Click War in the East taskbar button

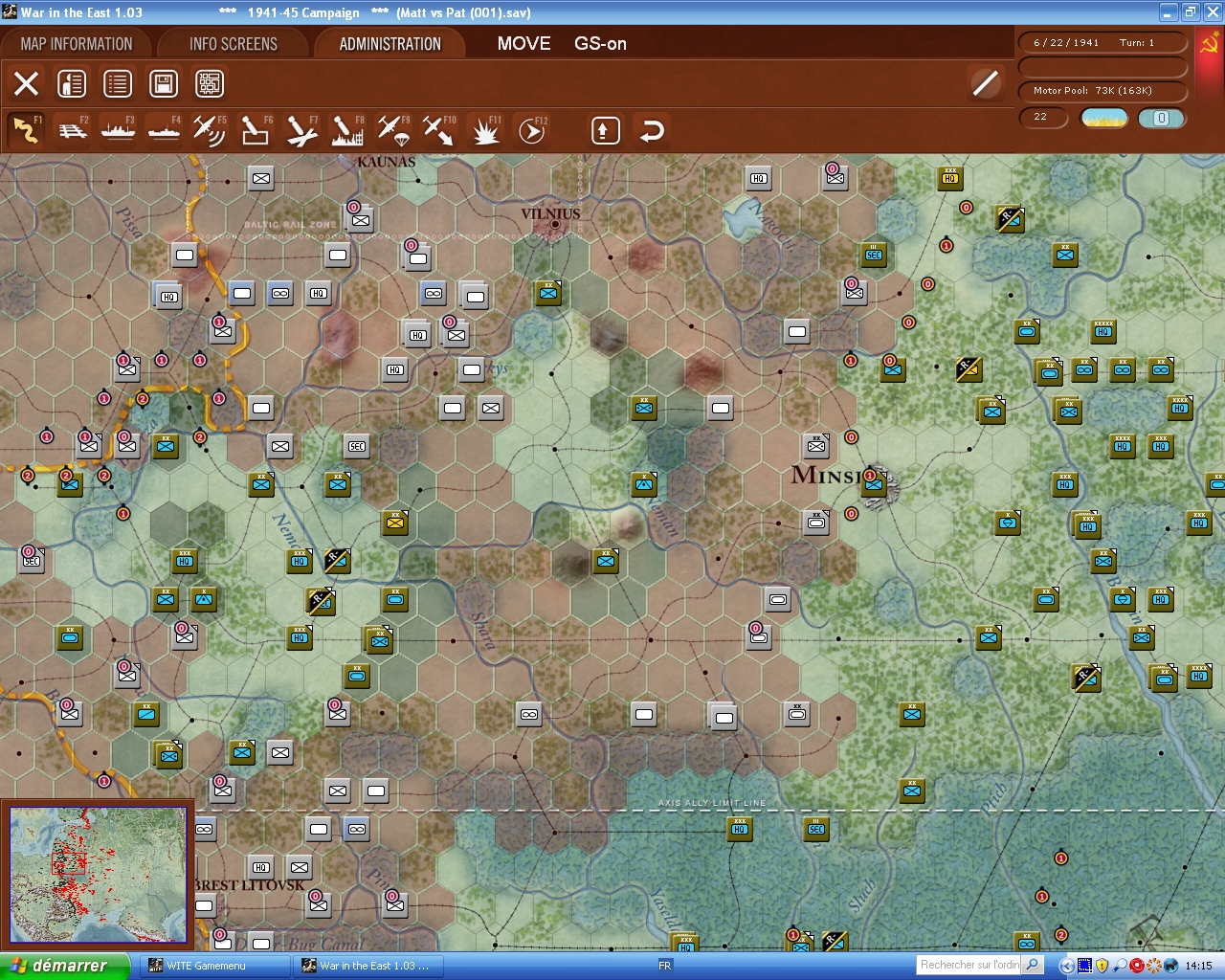tap(367, 966)
